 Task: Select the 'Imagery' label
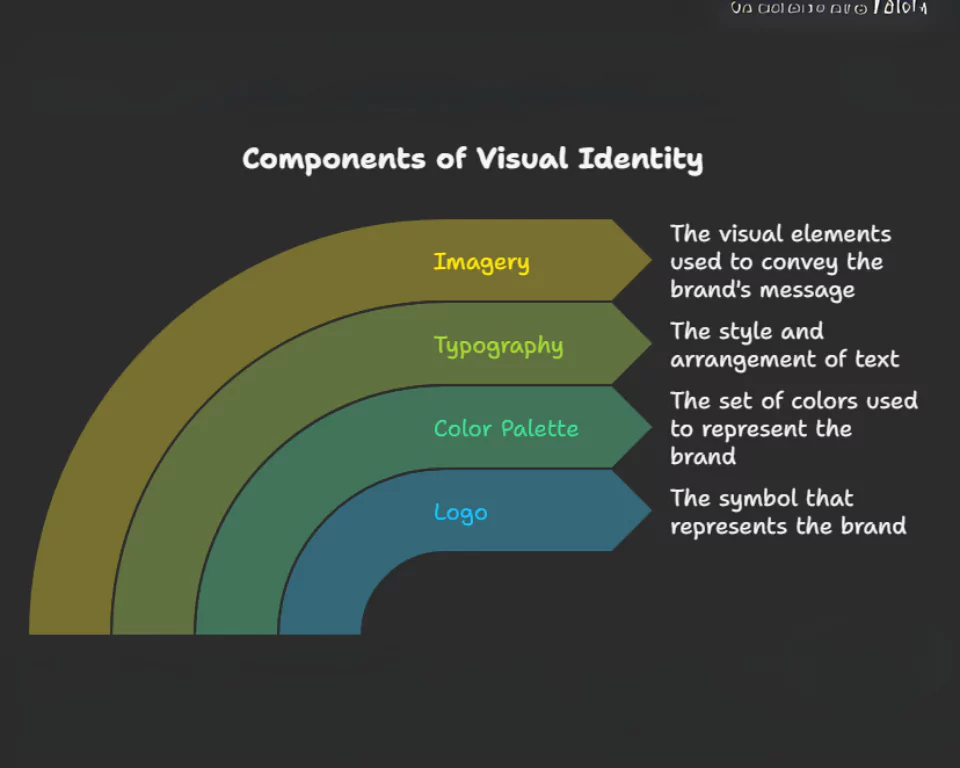pos(481,262)
